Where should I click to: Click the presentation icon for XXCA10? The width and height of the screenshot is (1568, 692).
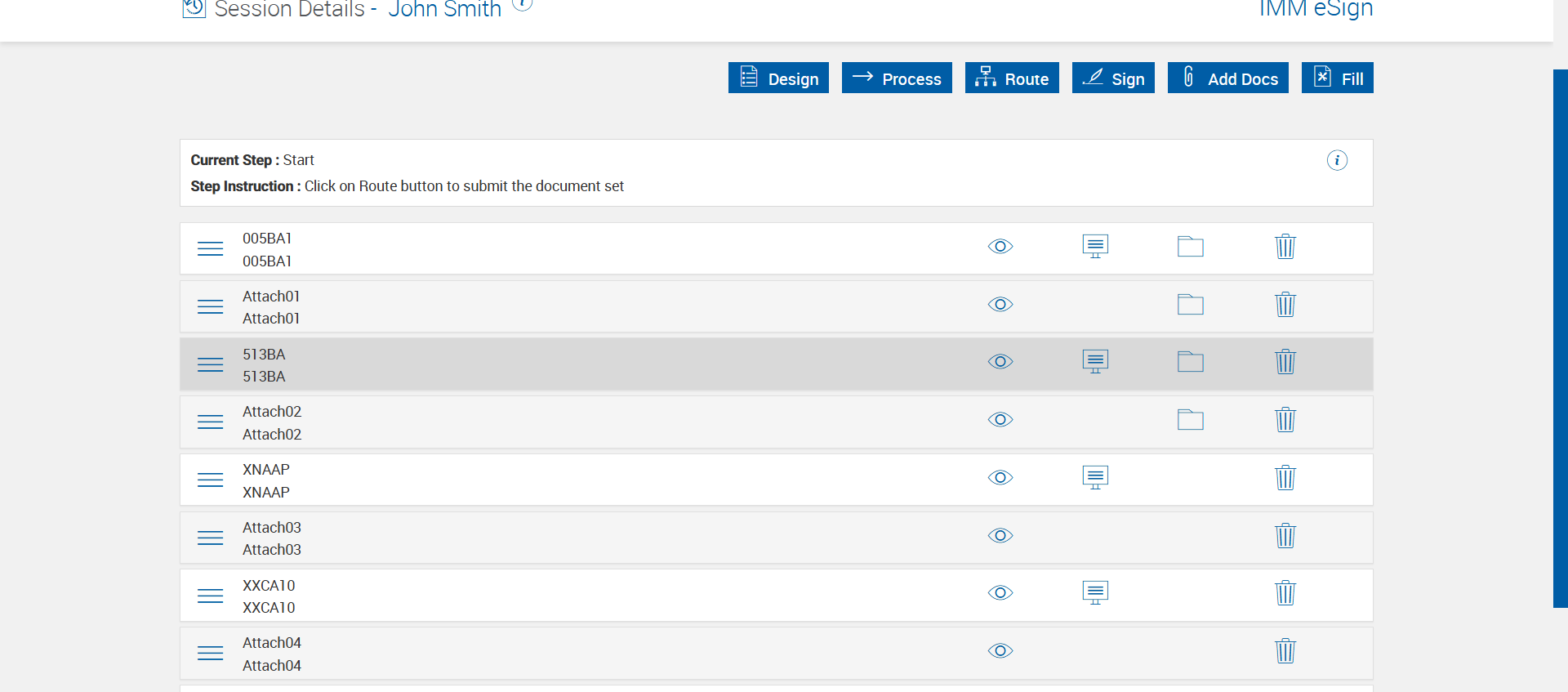click(1095, 592)
